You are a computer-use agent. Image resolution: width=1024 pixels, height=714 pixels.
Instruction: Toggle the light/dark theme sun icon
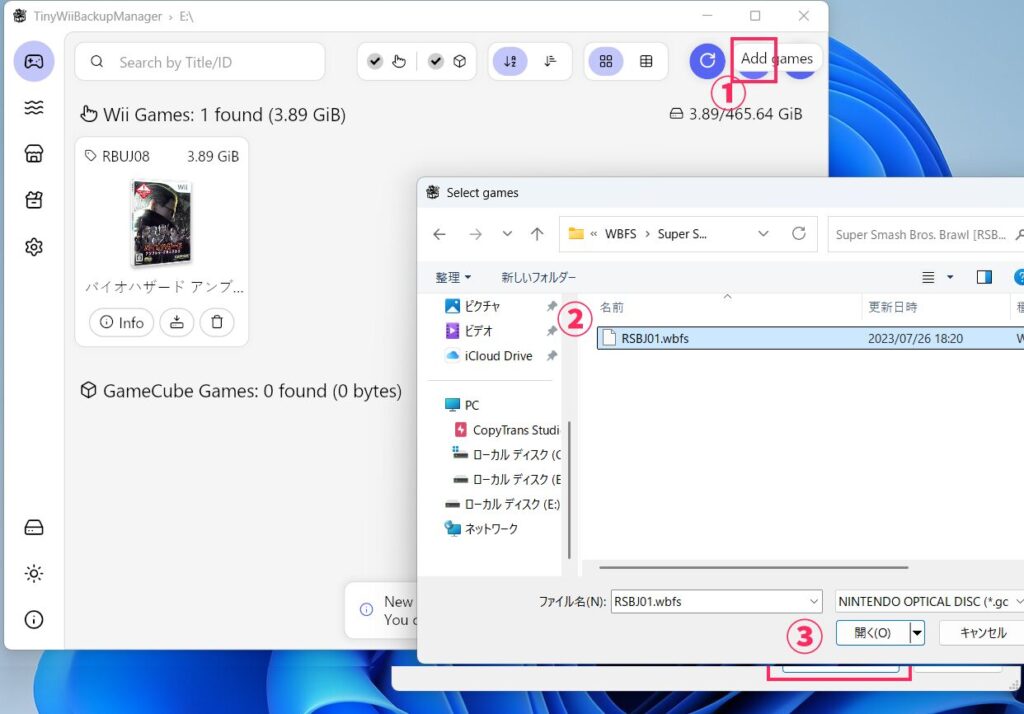tap(34, 573)
